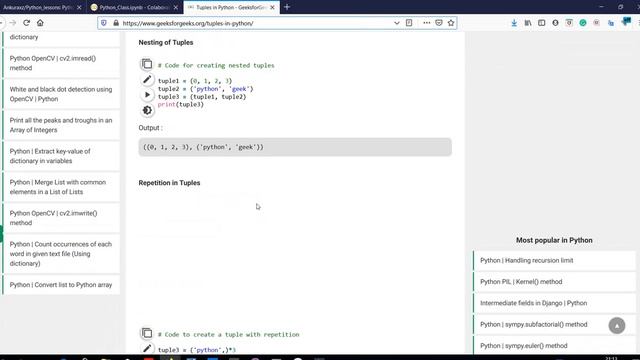The width and height of the screenshot is (640, 360).
Task: Click the 'Nesting of Tuples' heading
Action: (166, 42)
